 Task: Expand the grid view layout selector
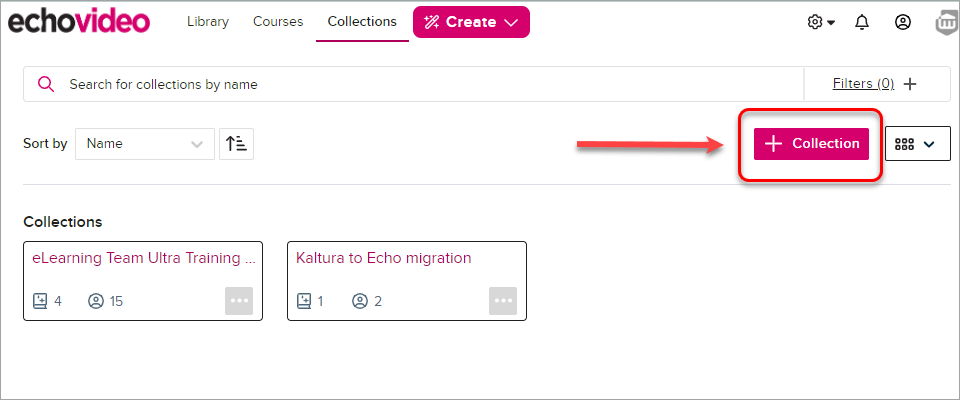tap(918, 144)
